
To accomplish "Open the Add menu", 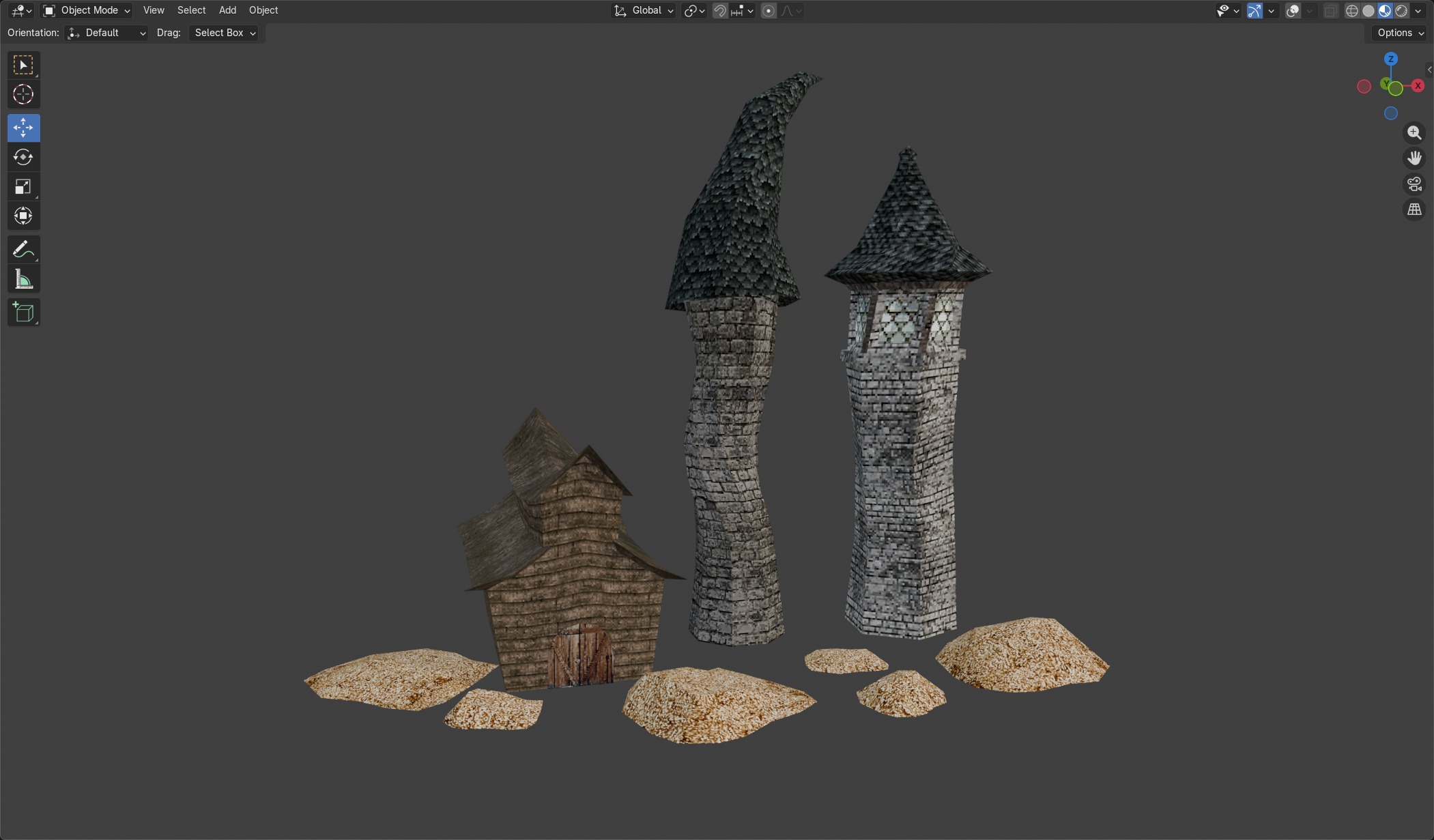I will [x=227, y=10].
